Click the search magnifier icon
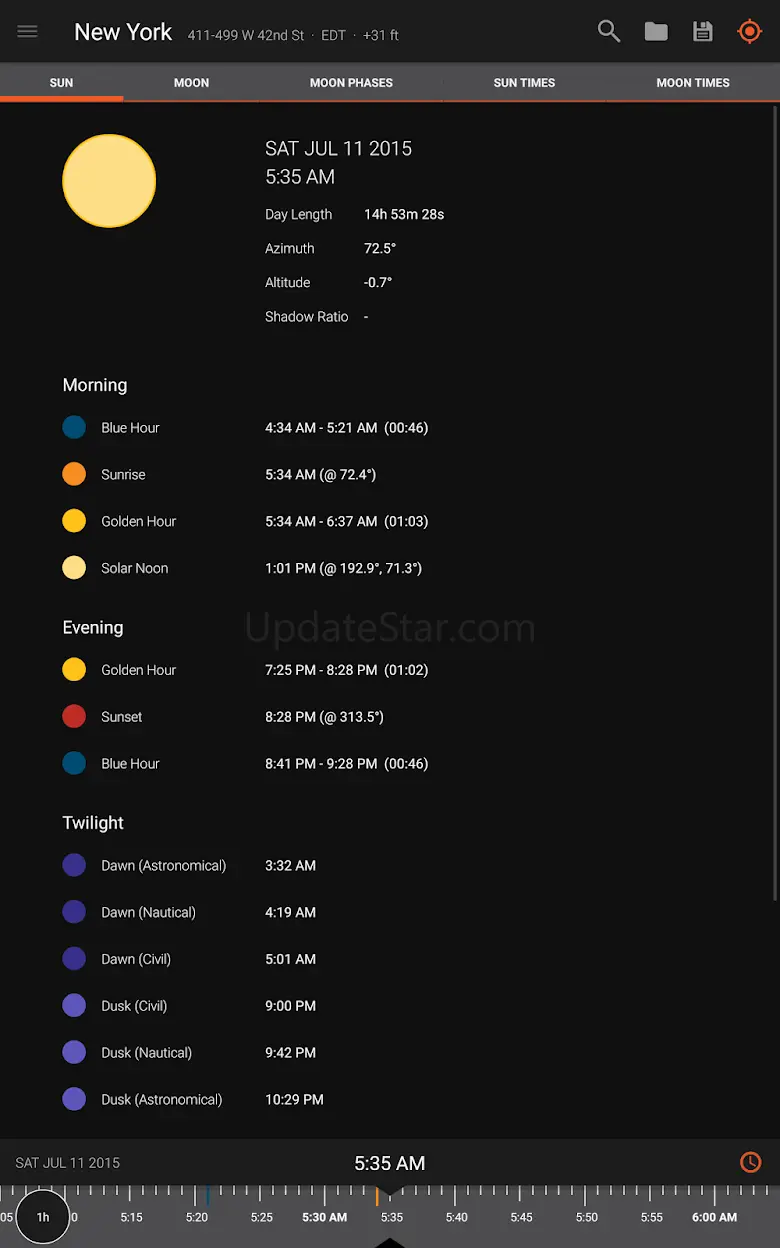The width and height of the screenshot is (780, 1248). pos(609,31)
